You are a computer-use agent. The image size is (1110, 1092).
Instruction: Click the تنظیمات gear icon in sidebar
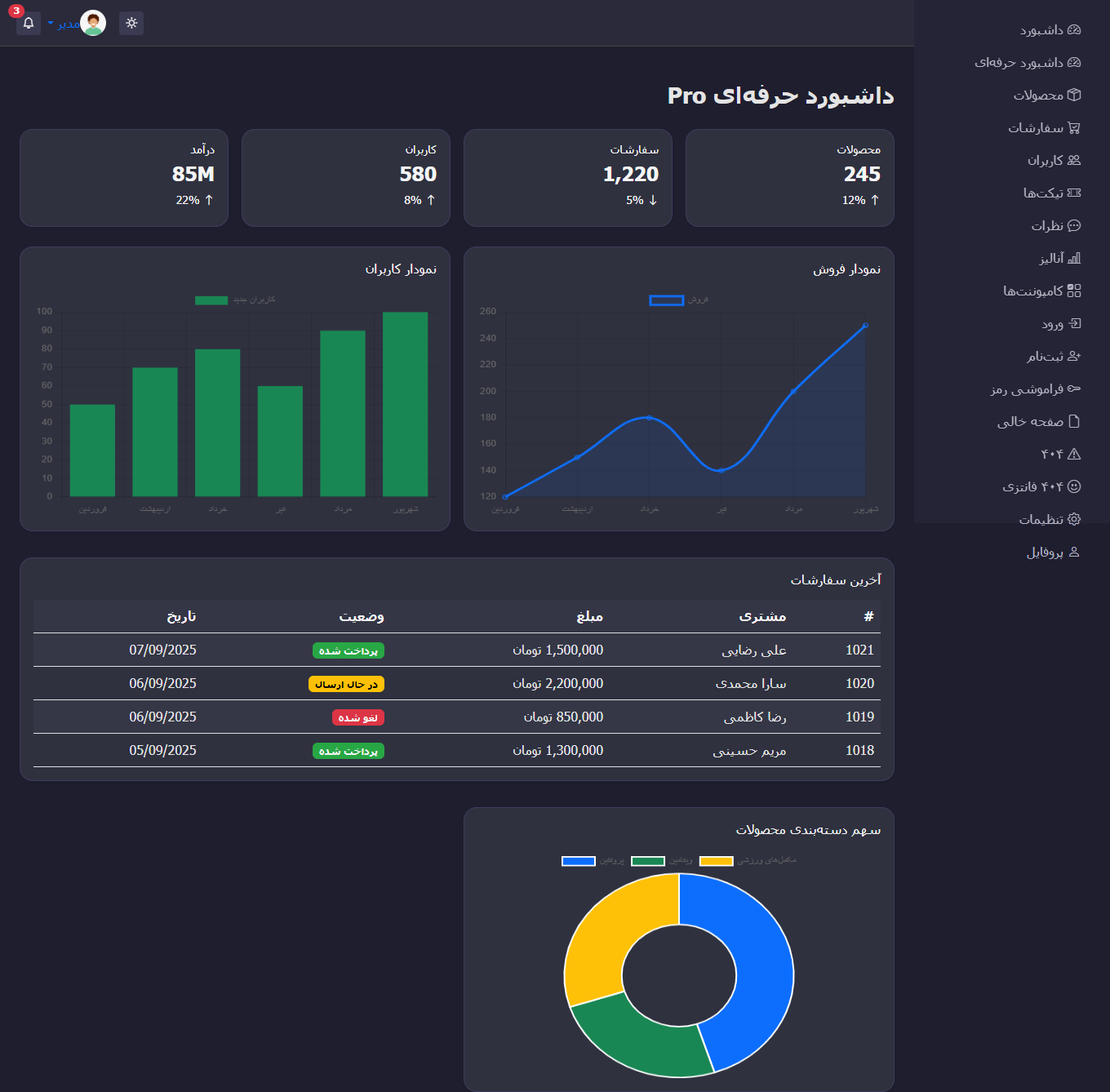pos(1074,519)
